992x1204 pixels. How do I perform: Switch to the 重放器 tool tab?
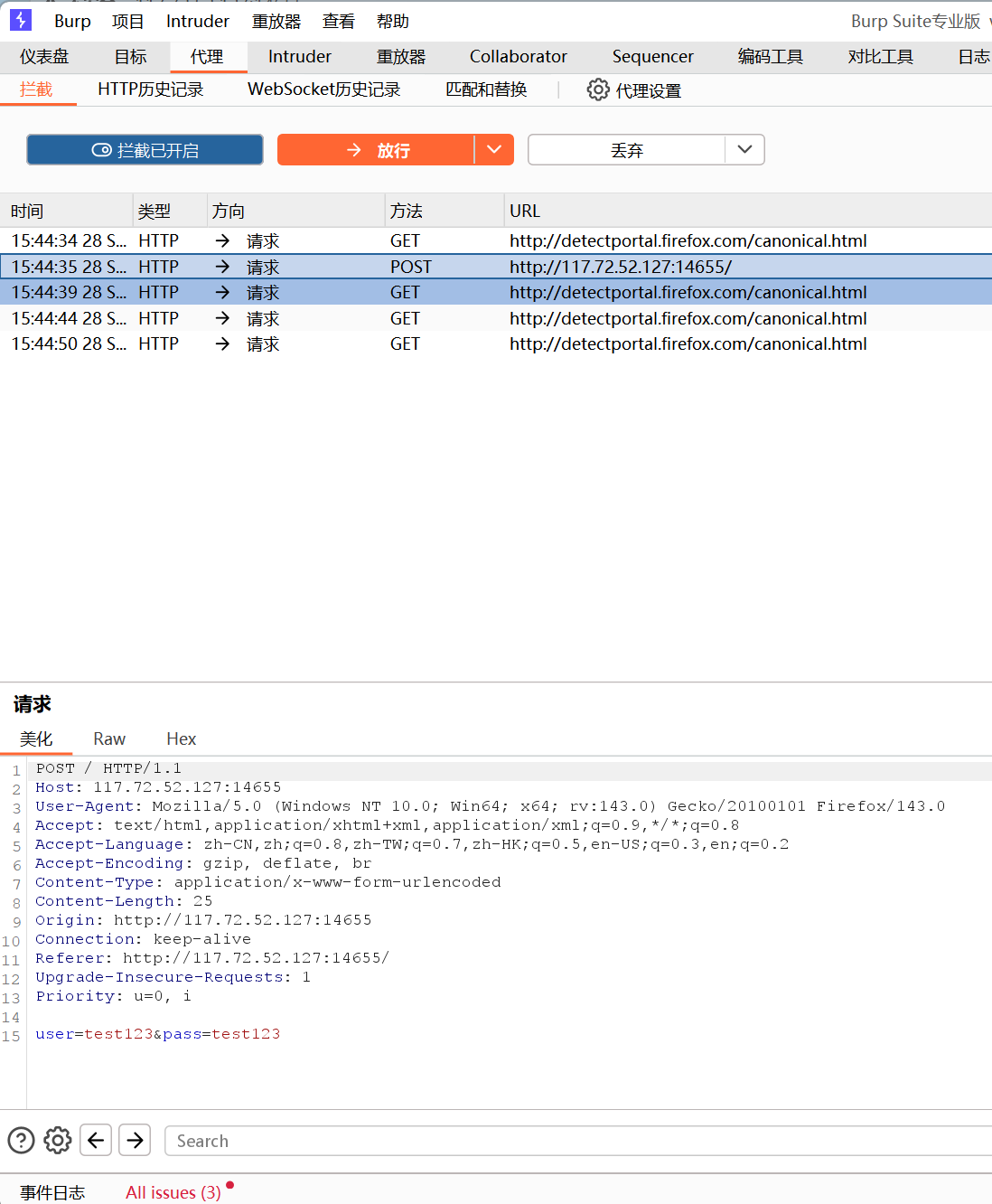tap(401, 56)
